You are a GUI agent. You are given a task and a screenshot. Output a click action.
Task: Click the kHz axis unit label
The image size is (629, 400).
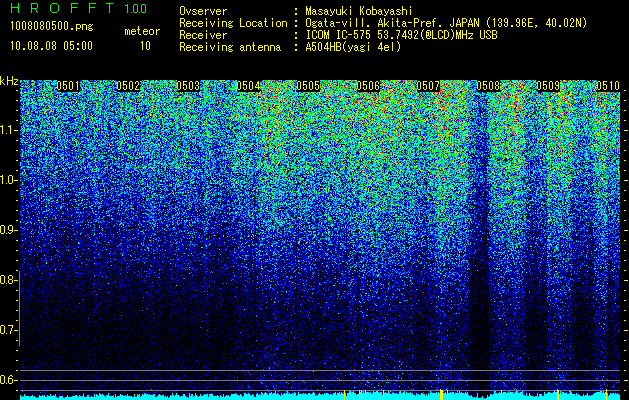[9, 81]
